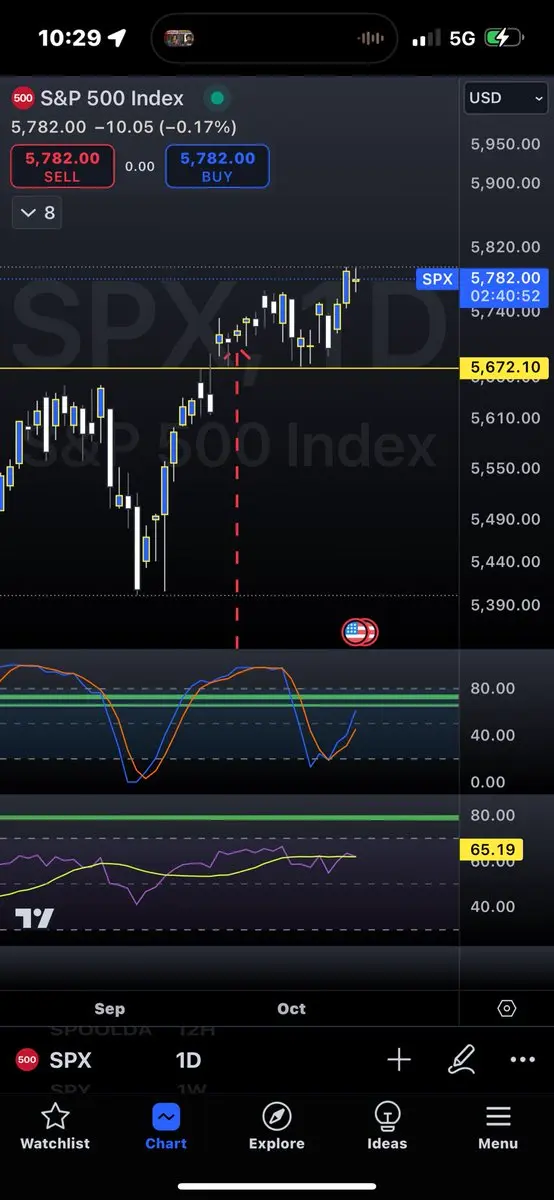Open the Menu tab
The height and width of the screenshot is (1200, 554).
pyautogui.click(x=498, y=1127)
